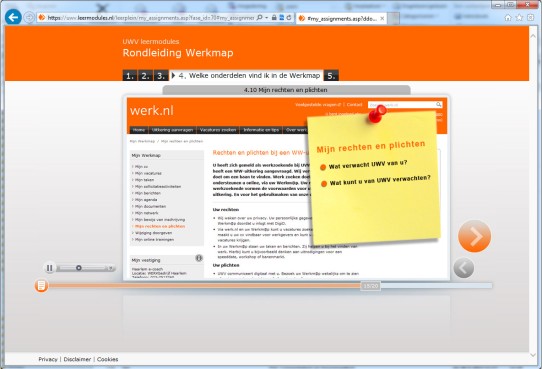Viewport: 542px width, 369px height.
Task: Click the orange next slide arrow
Action: tap(474, 236)
